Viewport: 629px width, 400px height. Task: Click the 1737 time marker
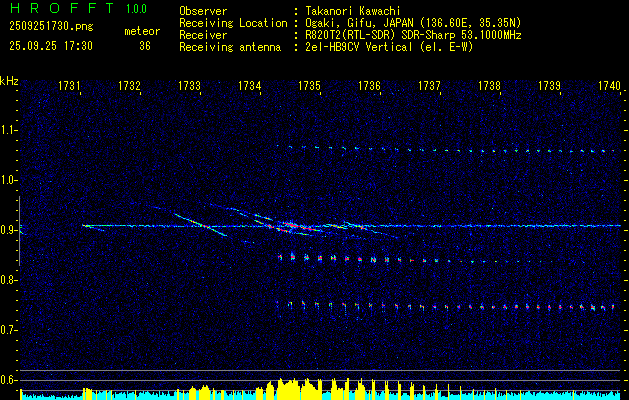pyautogui.click(x=429, y=86)
